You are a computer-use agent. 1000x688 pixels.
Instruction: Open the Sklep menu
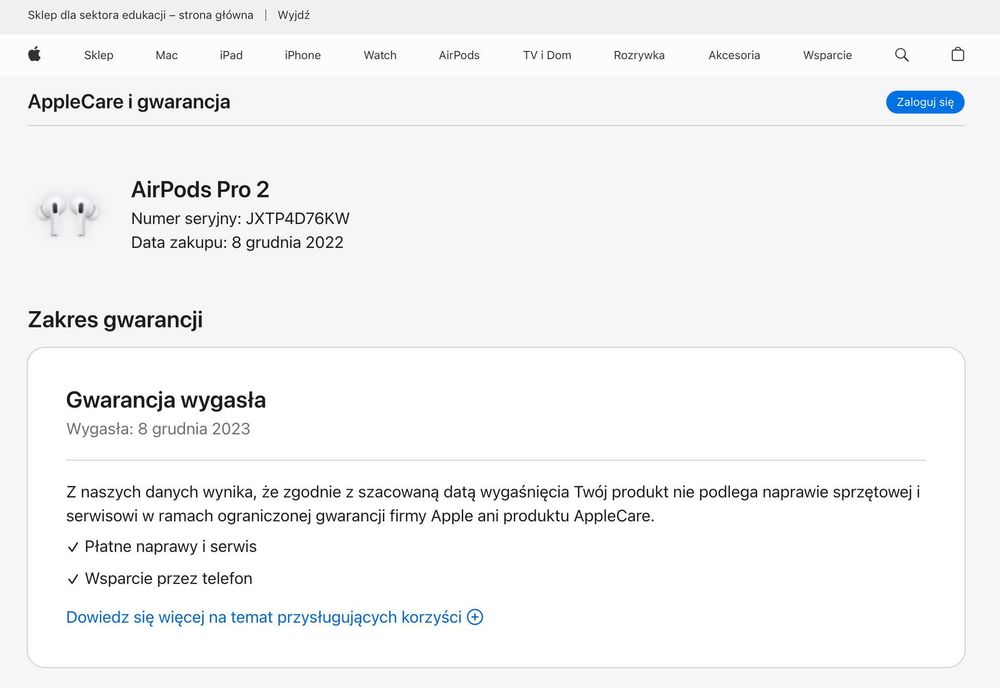click(99, 55)
